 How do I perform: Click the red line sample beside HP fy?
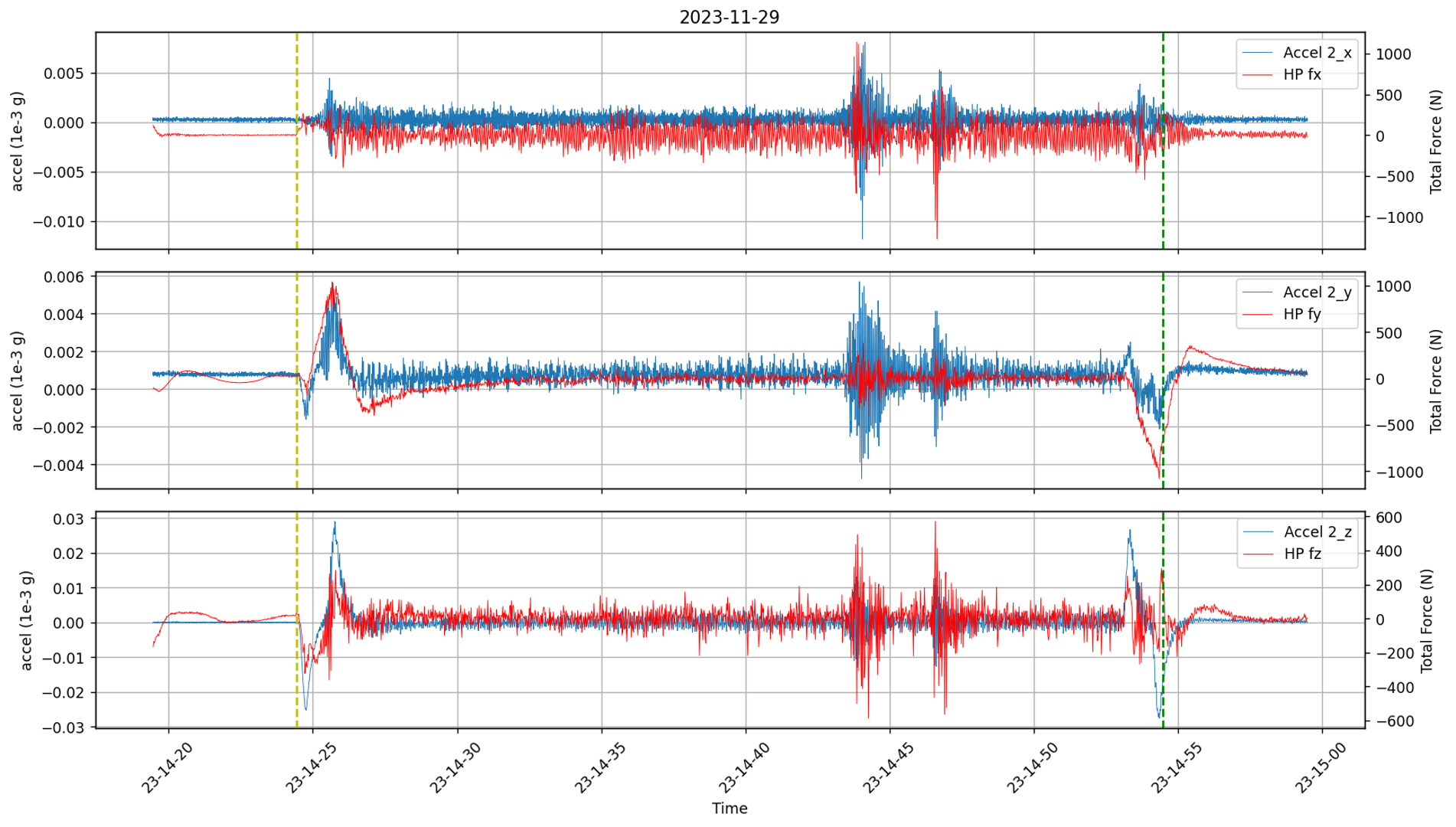1258,314
